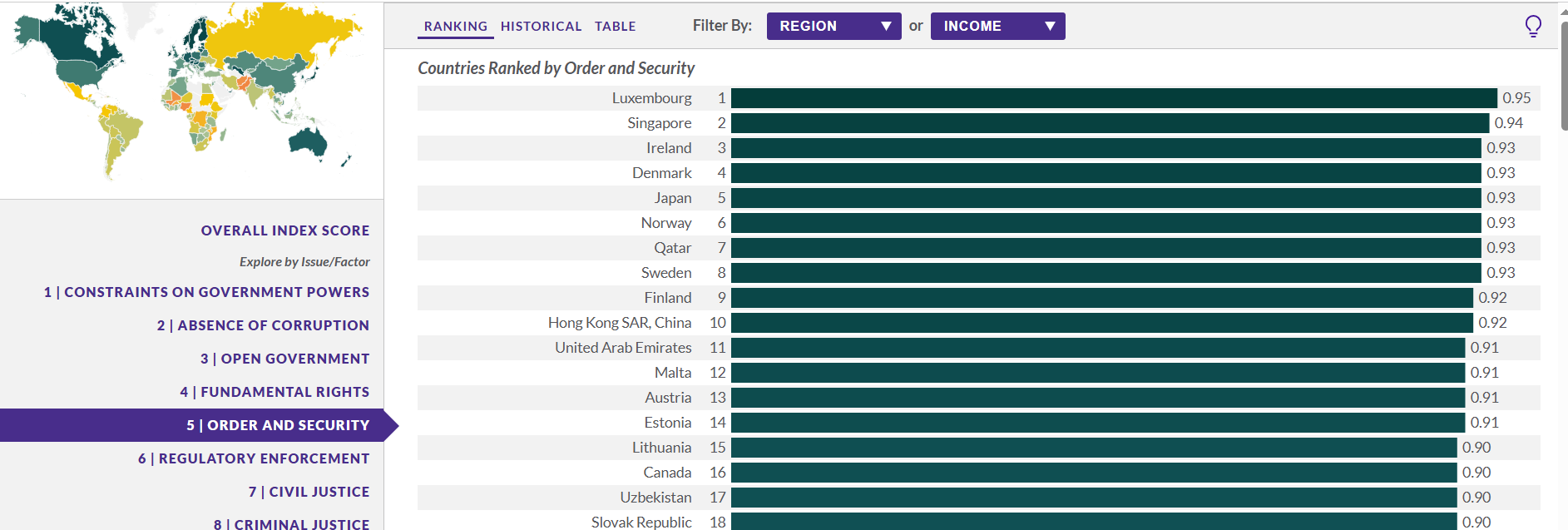Open the REGION filter dropdown
The width and height of the screenshot is (1568, 530).
[833, 26]
